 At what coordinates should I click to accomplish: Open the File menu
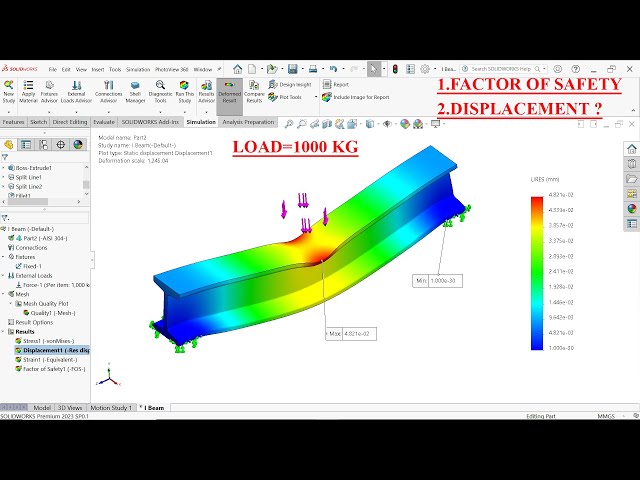coord(53,69)
